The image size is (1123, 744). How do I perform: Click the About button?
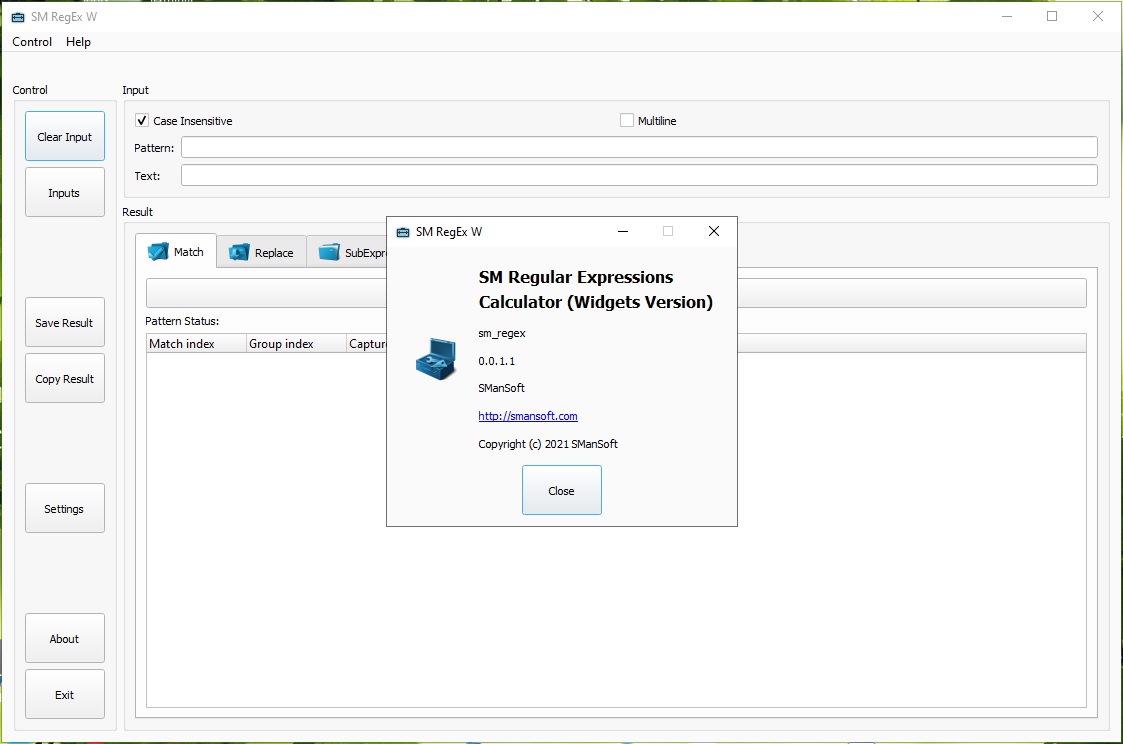(64, 638)
